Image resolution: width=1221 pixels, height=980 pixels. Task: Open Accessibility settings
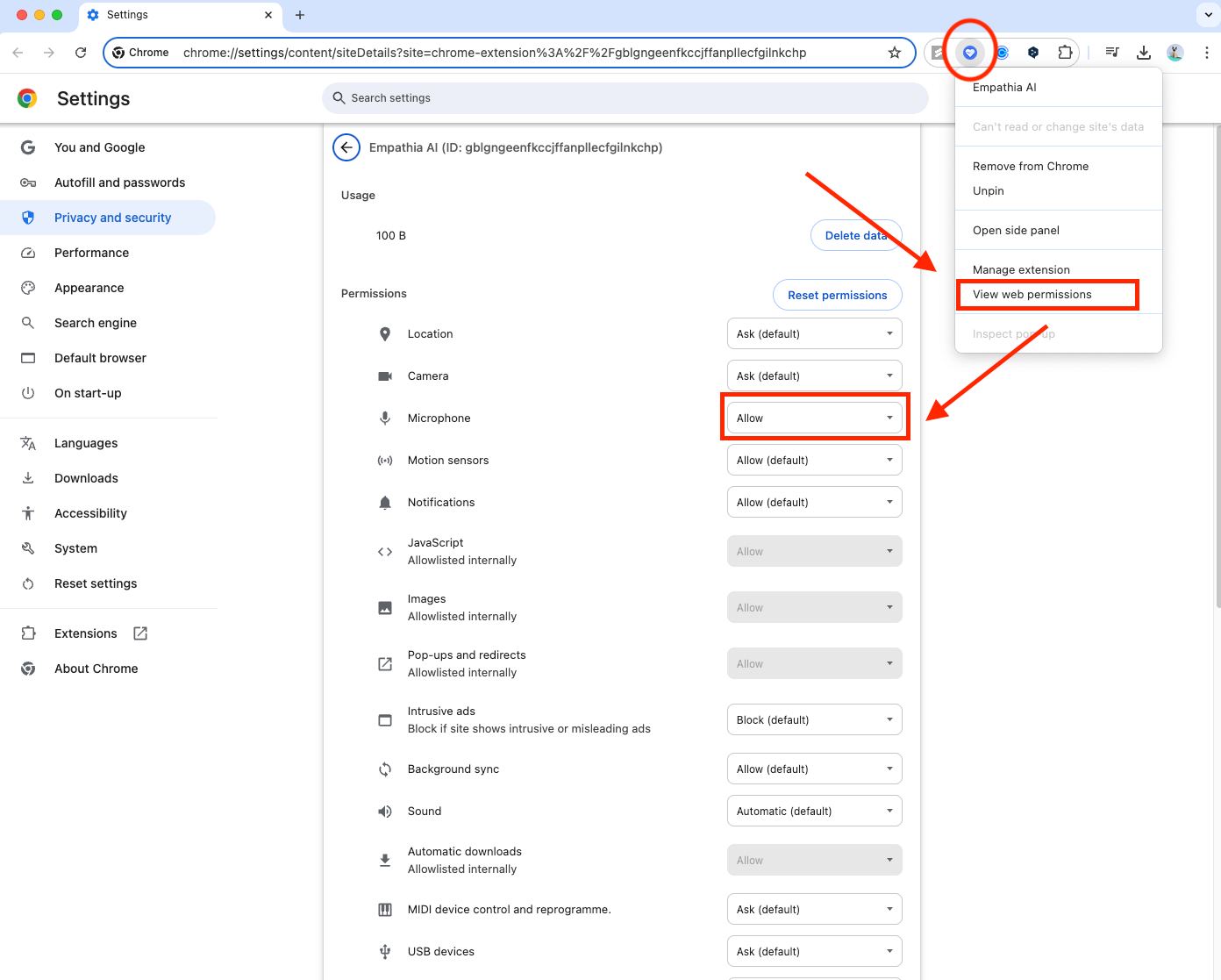pos(108,513)
